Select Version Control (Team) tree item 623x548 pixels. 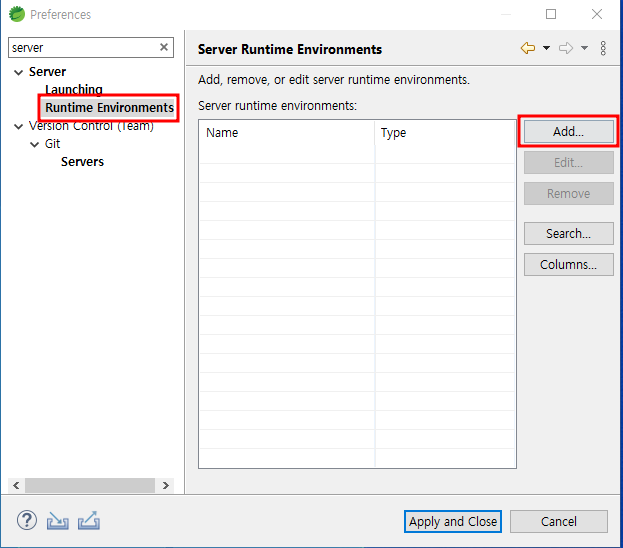[x=91, y=126]
